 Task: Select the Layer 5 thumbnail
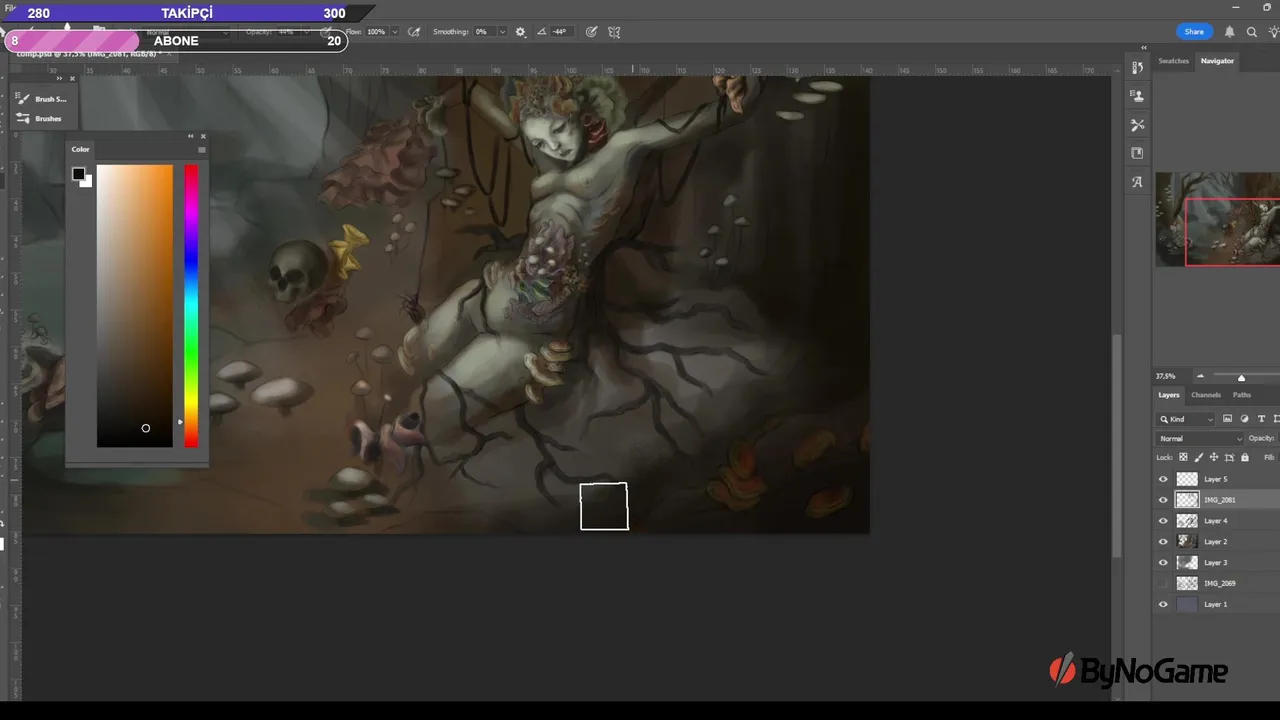coord(1187,479)
